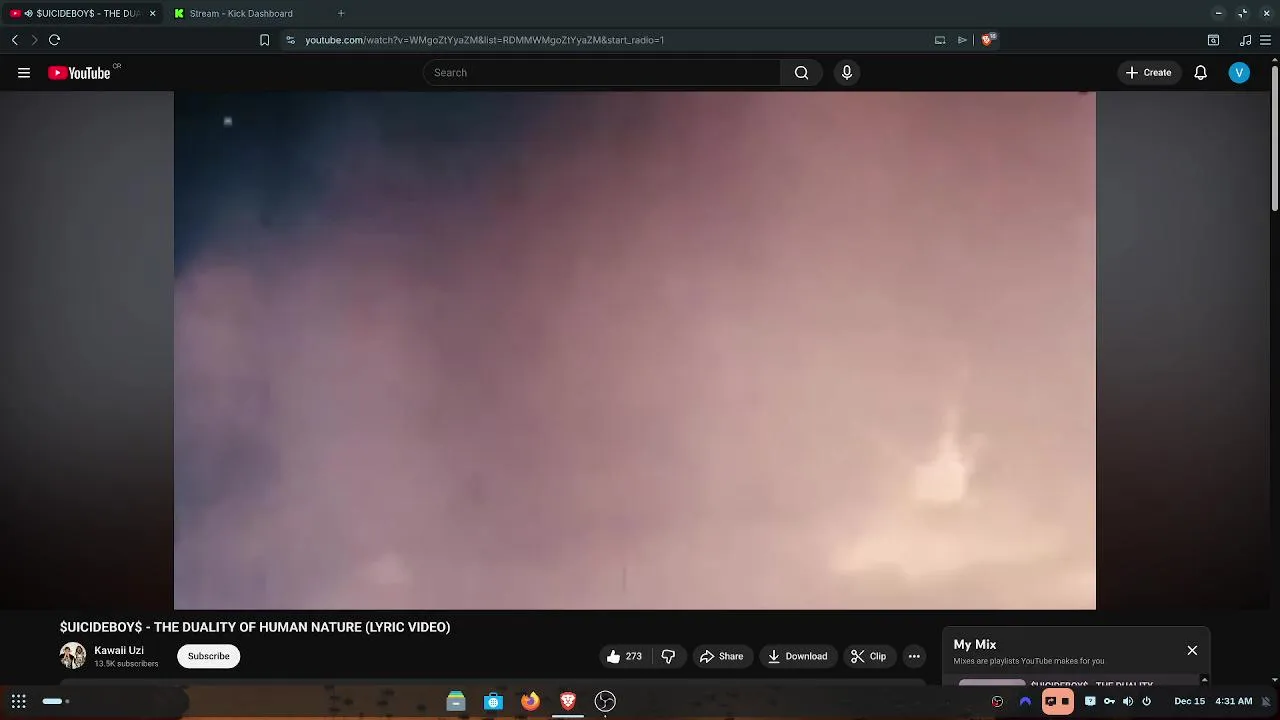Open the site settings icon in address bar
Viewport: 1280px width, 720px height.
click(x=290, y=40)
